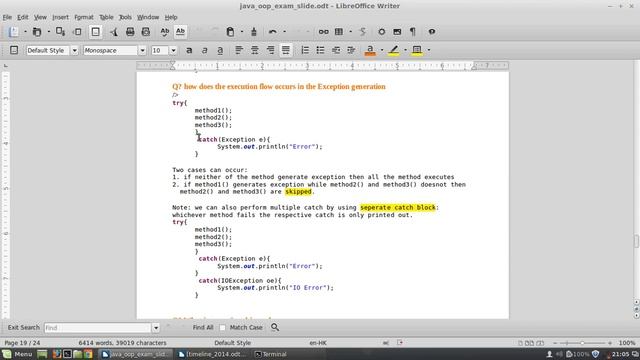The width and height of the screenshot is (640, 360).
Task: Click the Page 19 / 24 status field
Action: (22, 343)
